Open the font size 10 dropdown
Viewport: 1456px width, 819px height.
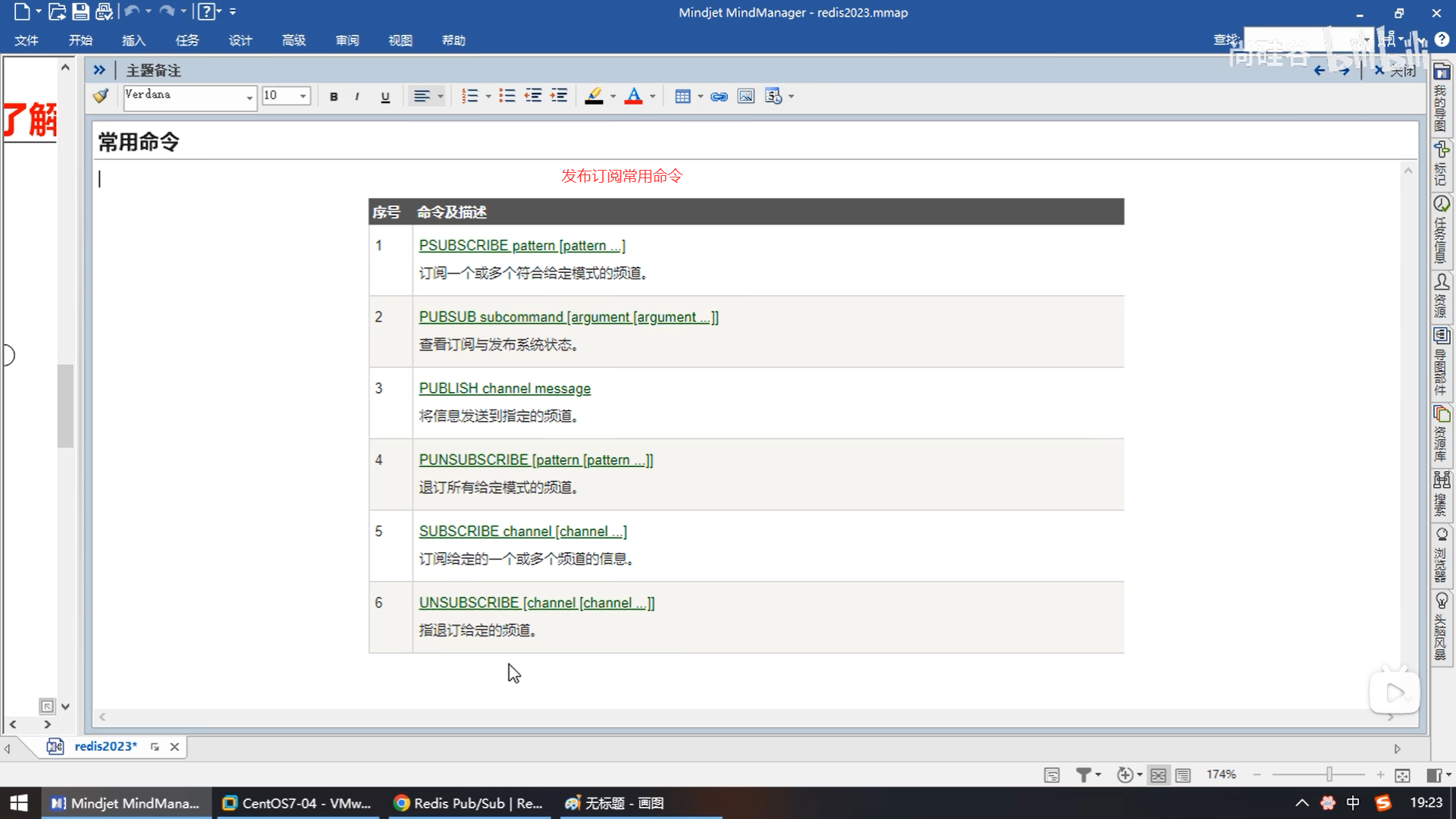pyautogui.click(x=303, y=96)
